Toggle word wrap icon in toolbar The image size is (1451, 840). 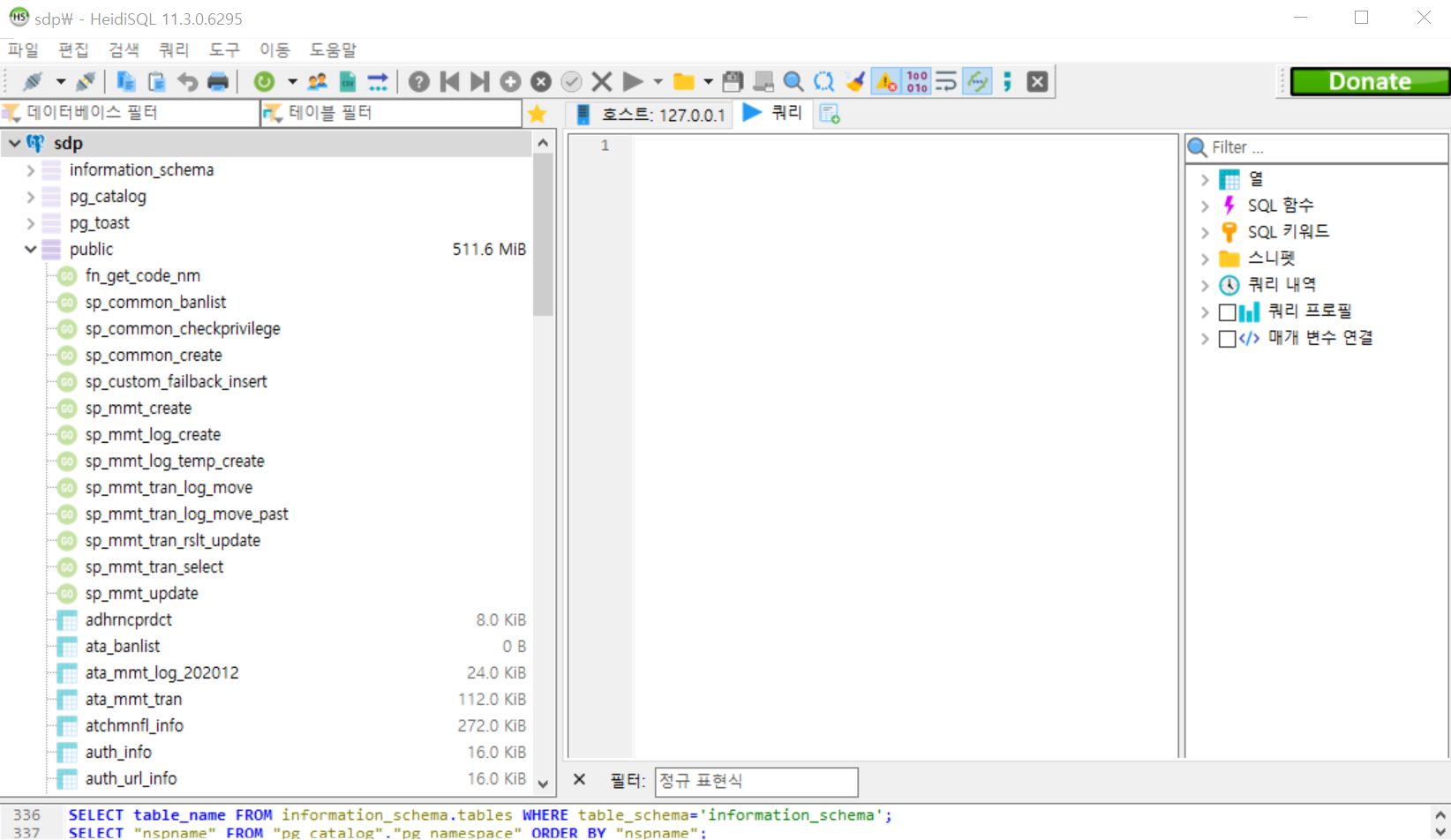(x=946, y=82)
